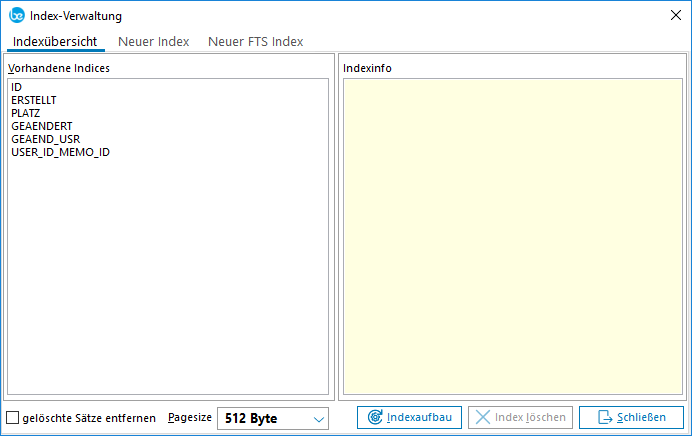Start the Indexaufbau rebuild
The height and width of the screenshot is (436, 692).
coord(409,417)
